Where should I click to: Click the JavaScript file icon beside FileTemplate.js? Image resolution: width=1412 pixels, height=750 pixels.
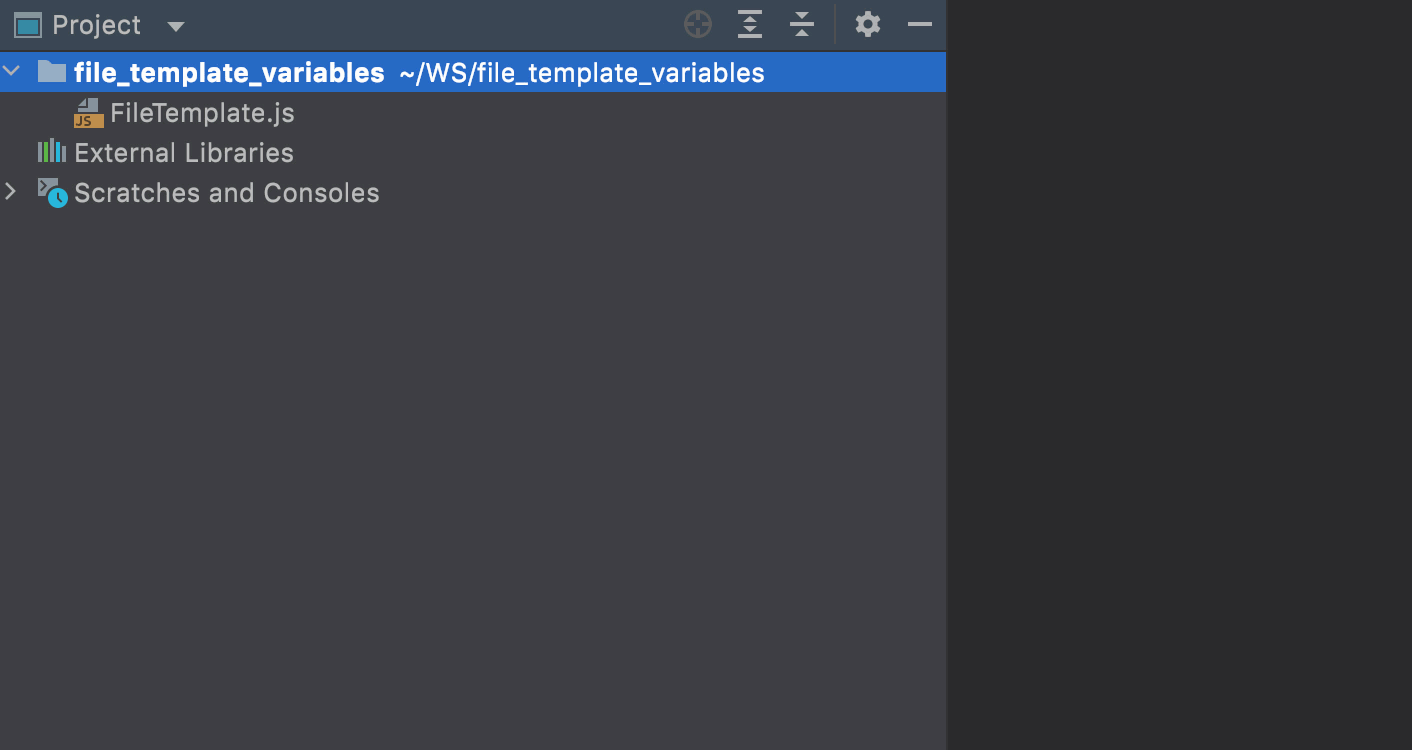point(88,113)
